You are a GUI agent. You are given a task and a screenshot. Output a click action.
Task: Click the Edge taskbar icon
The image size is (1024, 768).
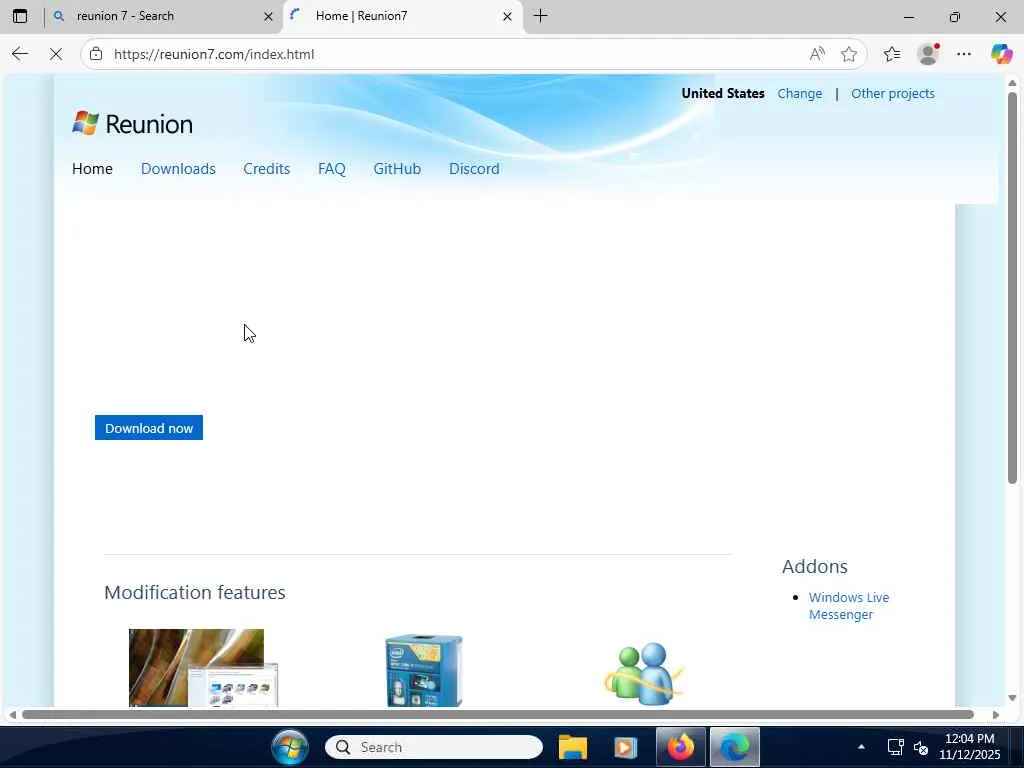tap(734, 747)
